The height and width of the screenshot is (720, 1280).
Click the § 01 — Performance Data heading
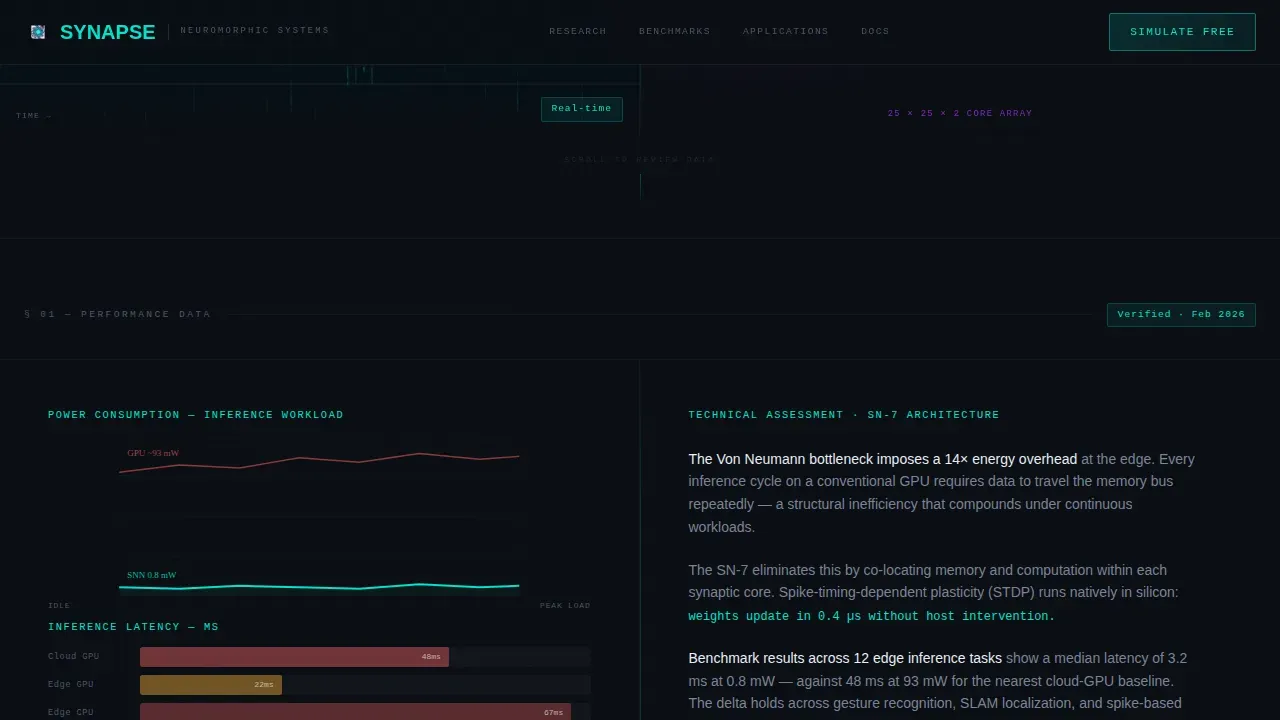118,314
